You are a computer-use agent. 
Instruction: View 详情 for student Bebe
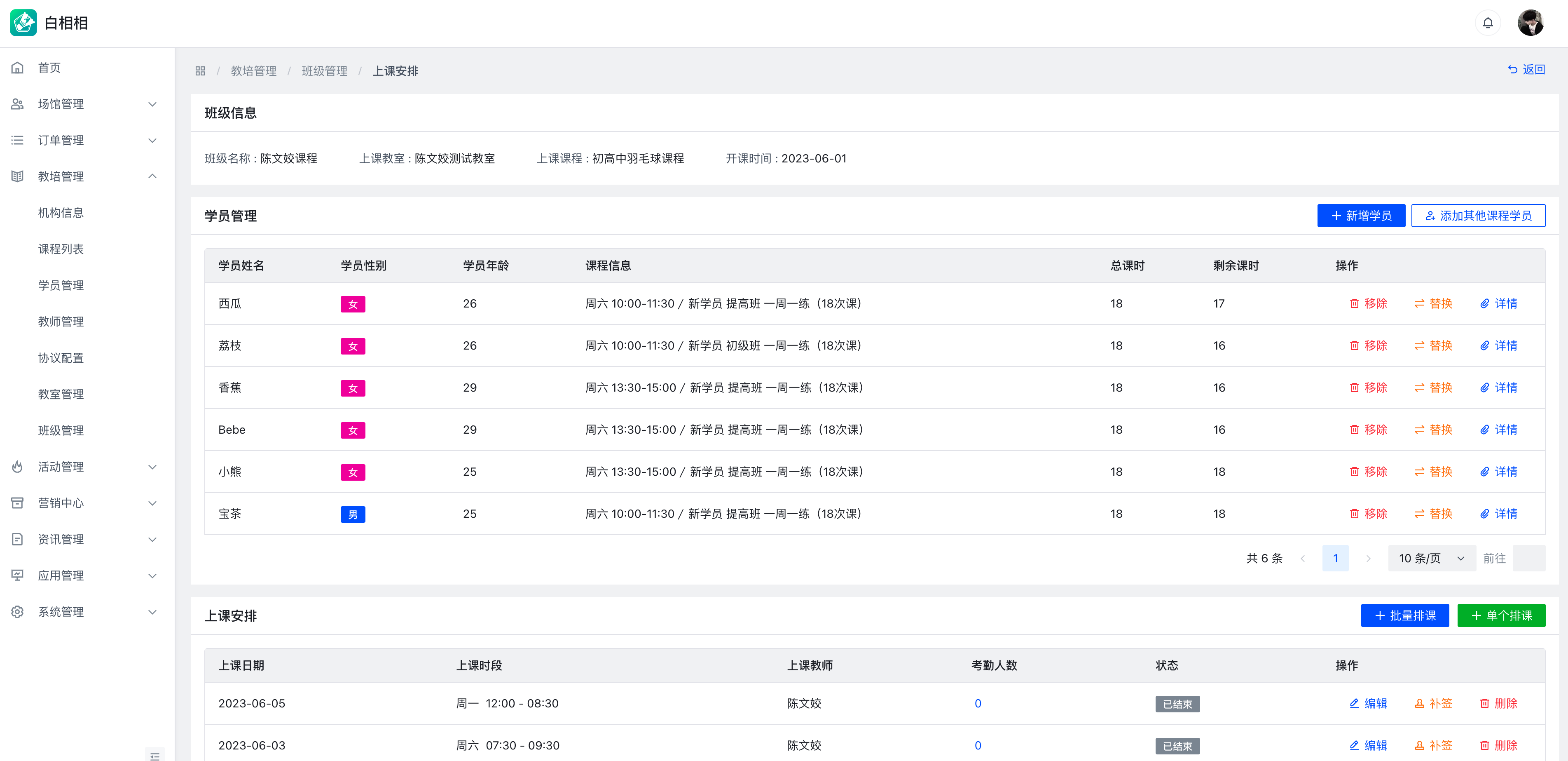[1499, 430]
